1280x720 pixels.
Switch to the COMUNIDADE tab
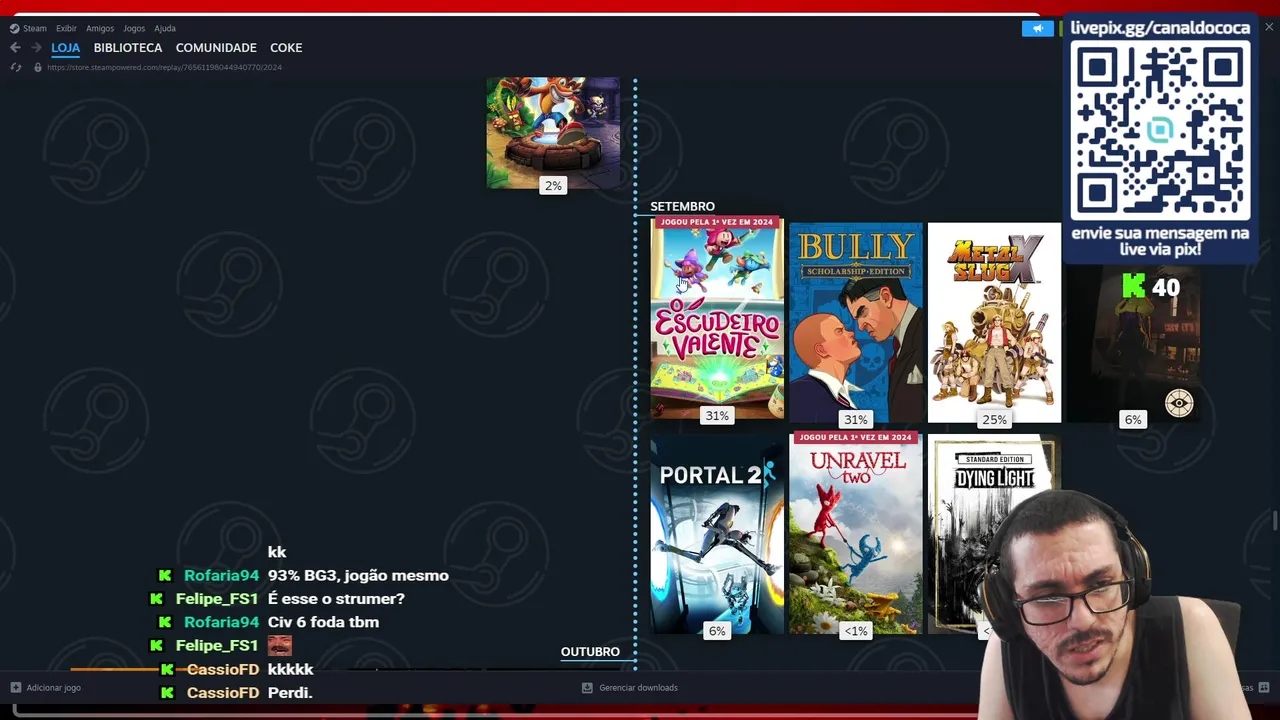[216, 47]
